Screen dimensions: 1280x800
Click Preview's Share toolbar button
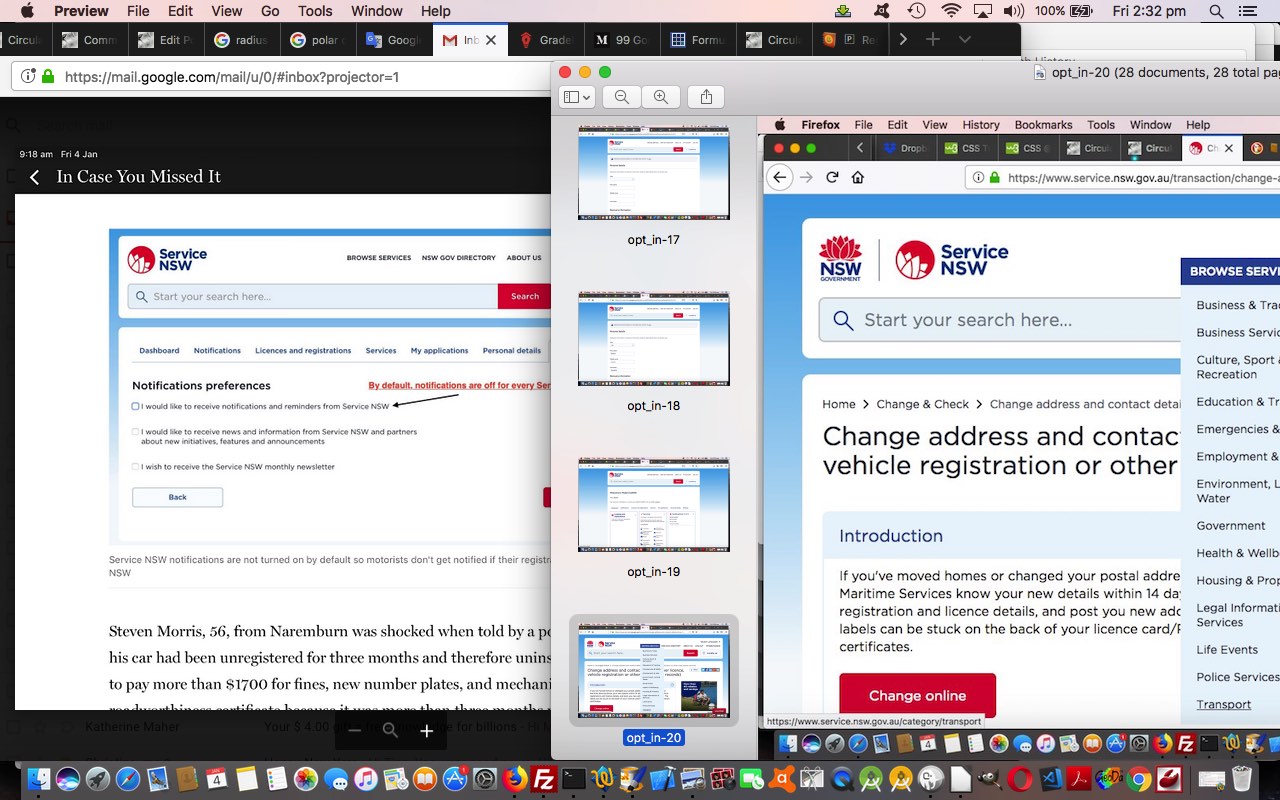tap(706, 97)
